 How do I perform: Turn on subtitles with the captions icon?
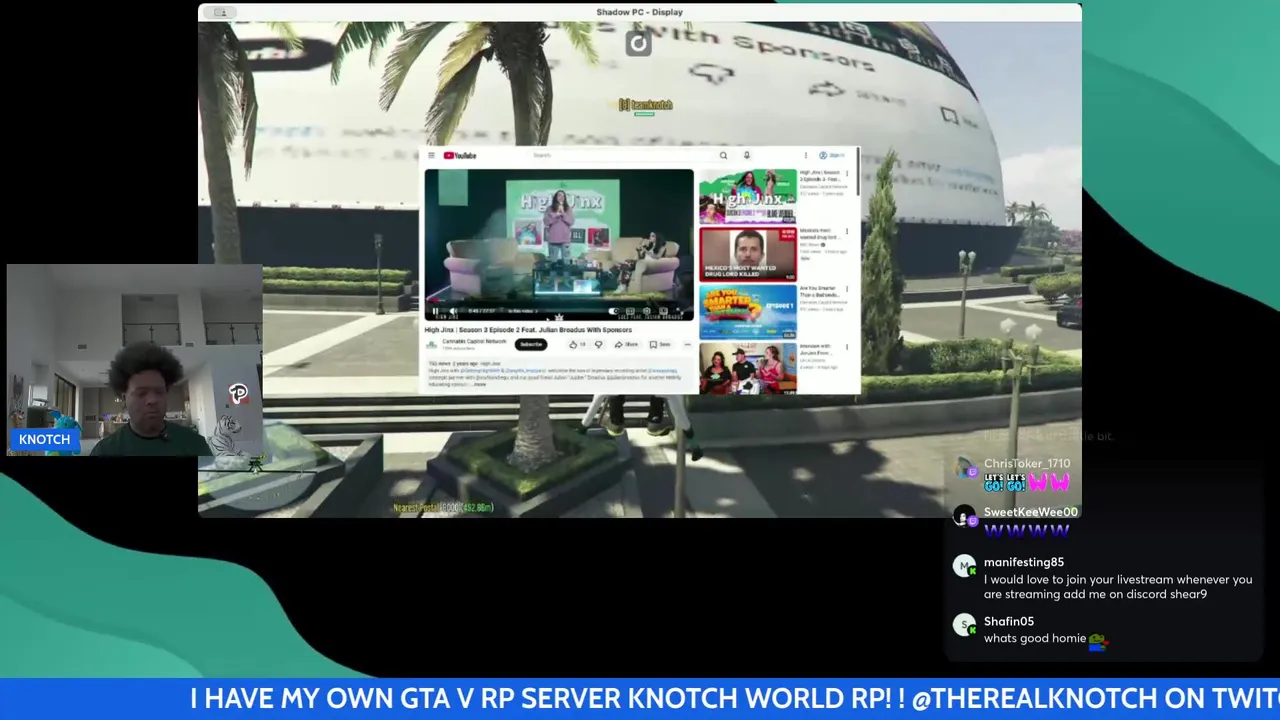pos(631,311)
